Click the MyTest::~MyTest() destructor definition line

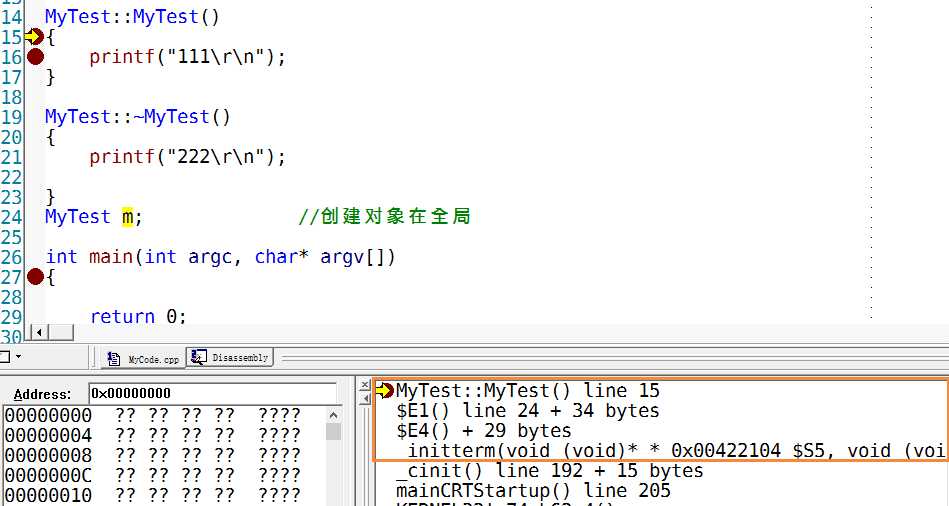[x=137, y=117]
